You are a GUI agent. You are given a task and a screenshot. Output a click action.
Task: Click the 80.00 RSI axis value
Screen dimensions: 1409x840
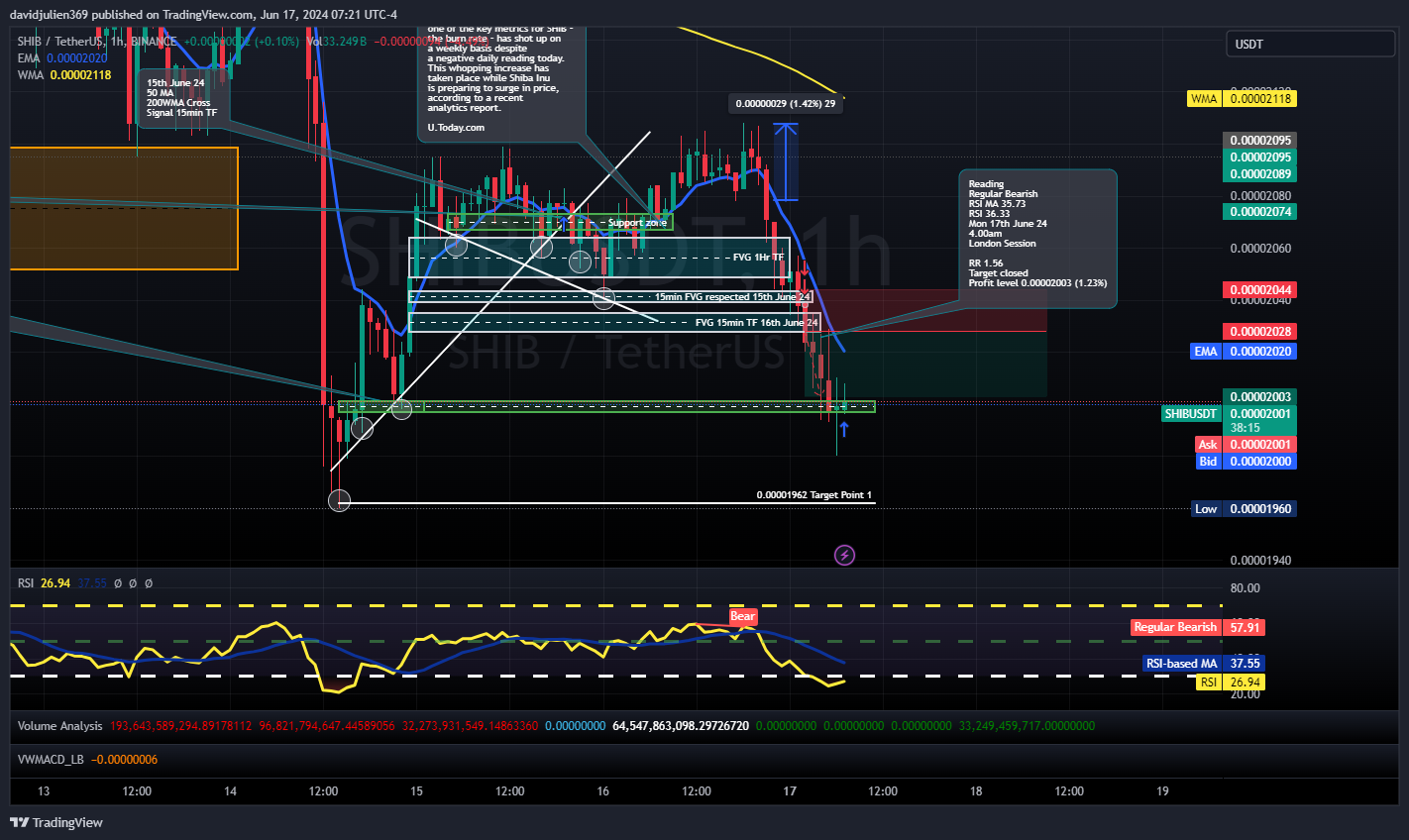pyautogui.click(x=1245, y=588)
